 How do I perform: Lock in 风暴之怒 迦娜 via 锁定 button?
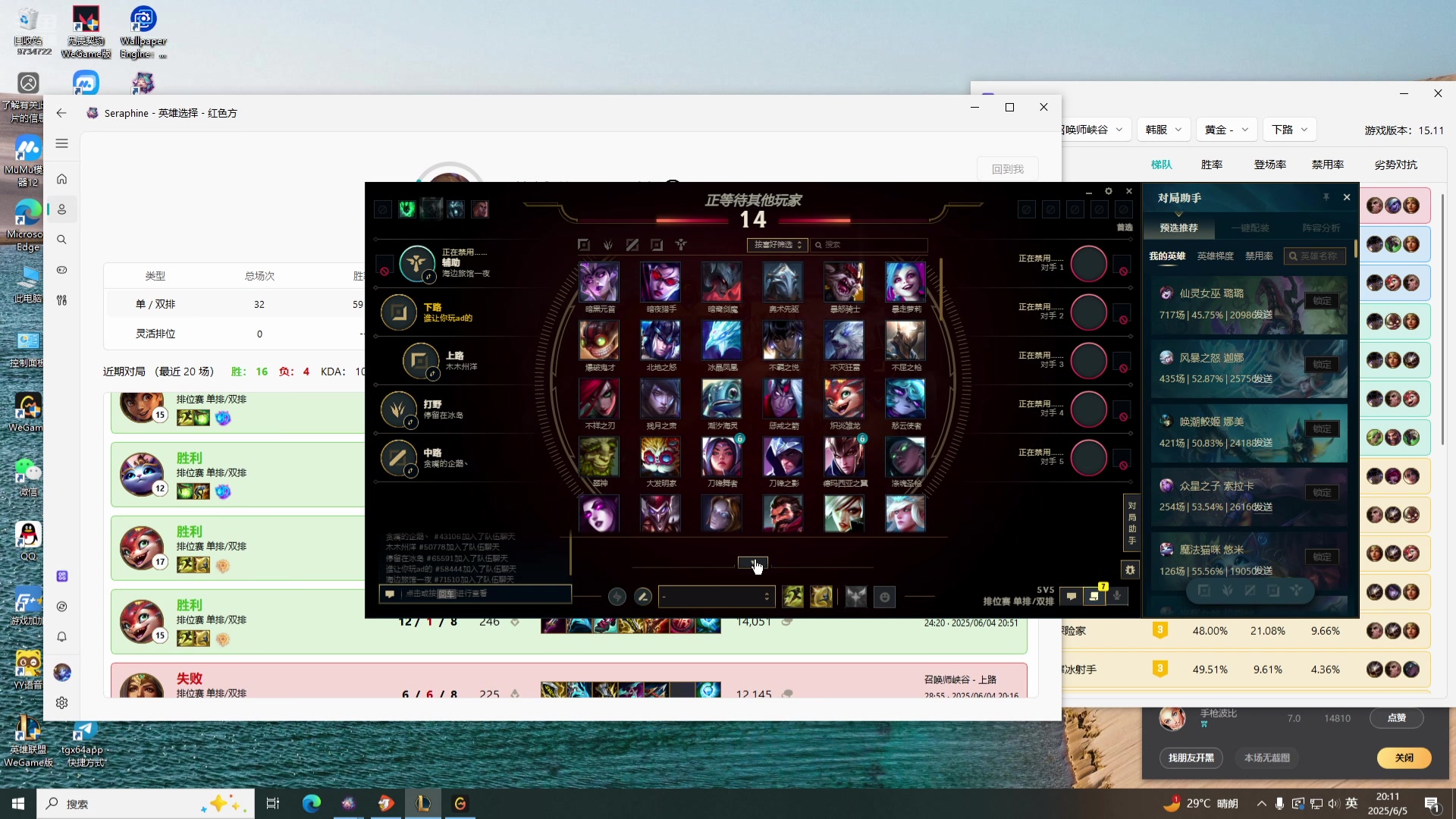click(x=1322, y=365)
